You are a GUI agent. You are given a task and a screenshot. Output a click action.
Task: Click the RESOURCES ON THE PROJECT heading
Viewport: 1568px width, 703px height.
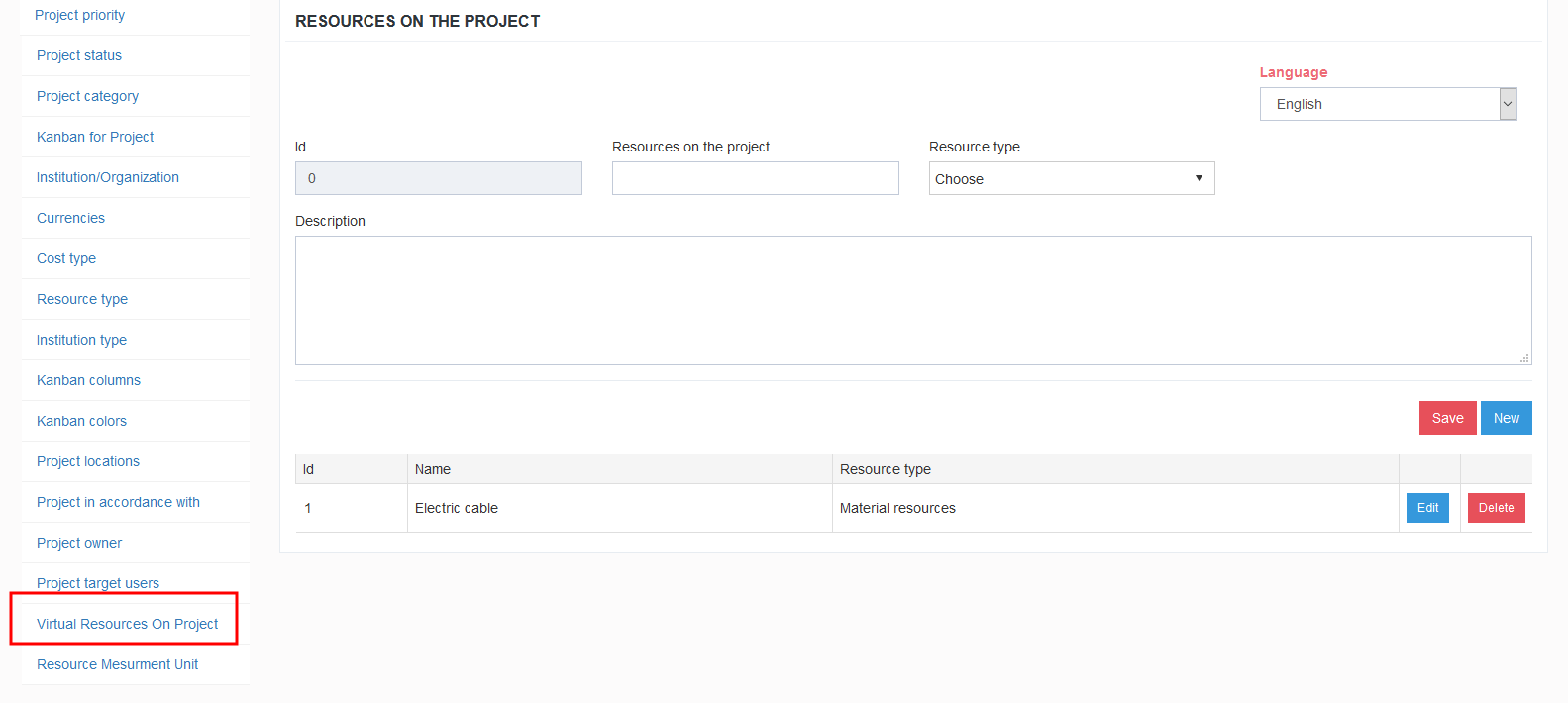tap(418, 21)
